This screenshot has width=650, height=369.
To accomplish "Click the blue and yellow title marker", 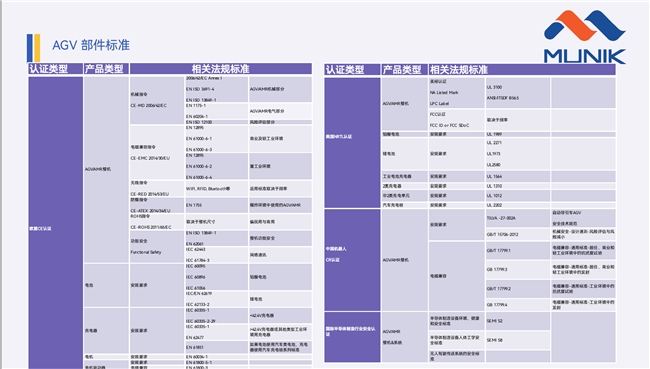I will click(34, 48).
